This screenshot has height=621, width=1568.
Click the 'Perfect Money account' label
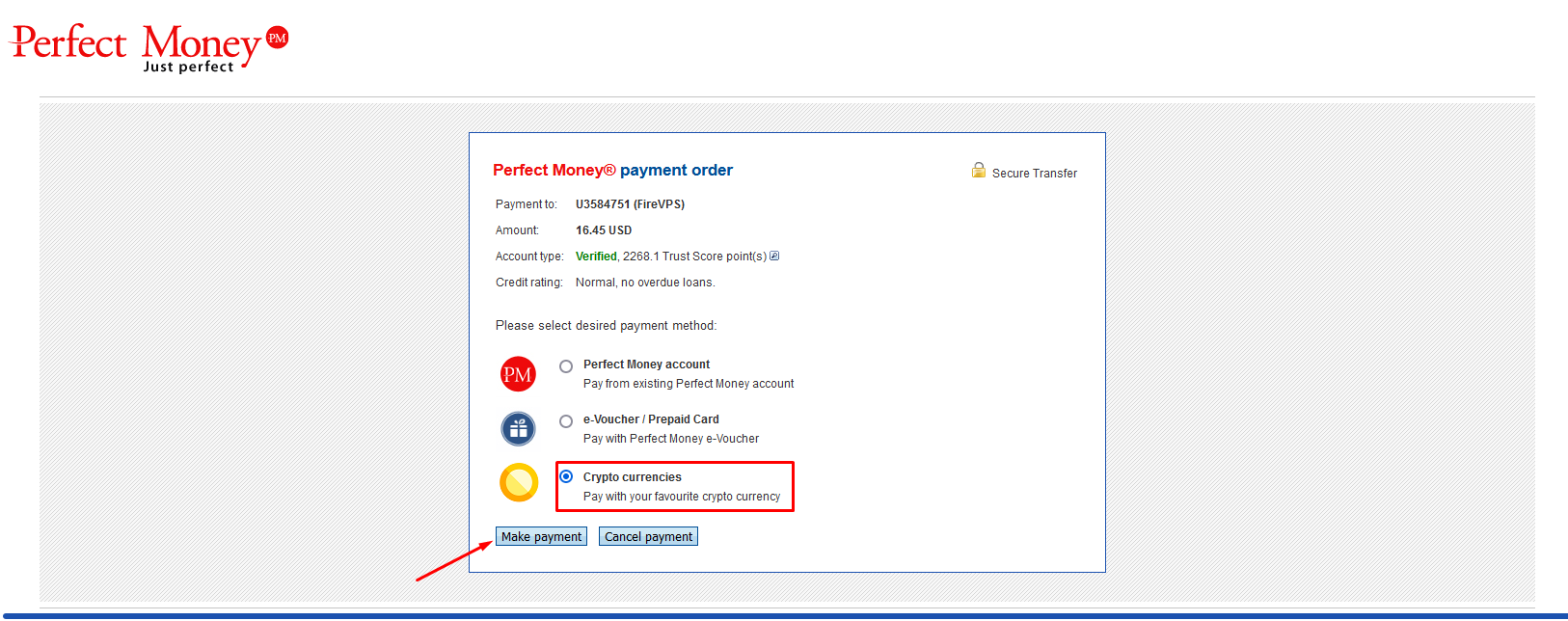point(646,364)
